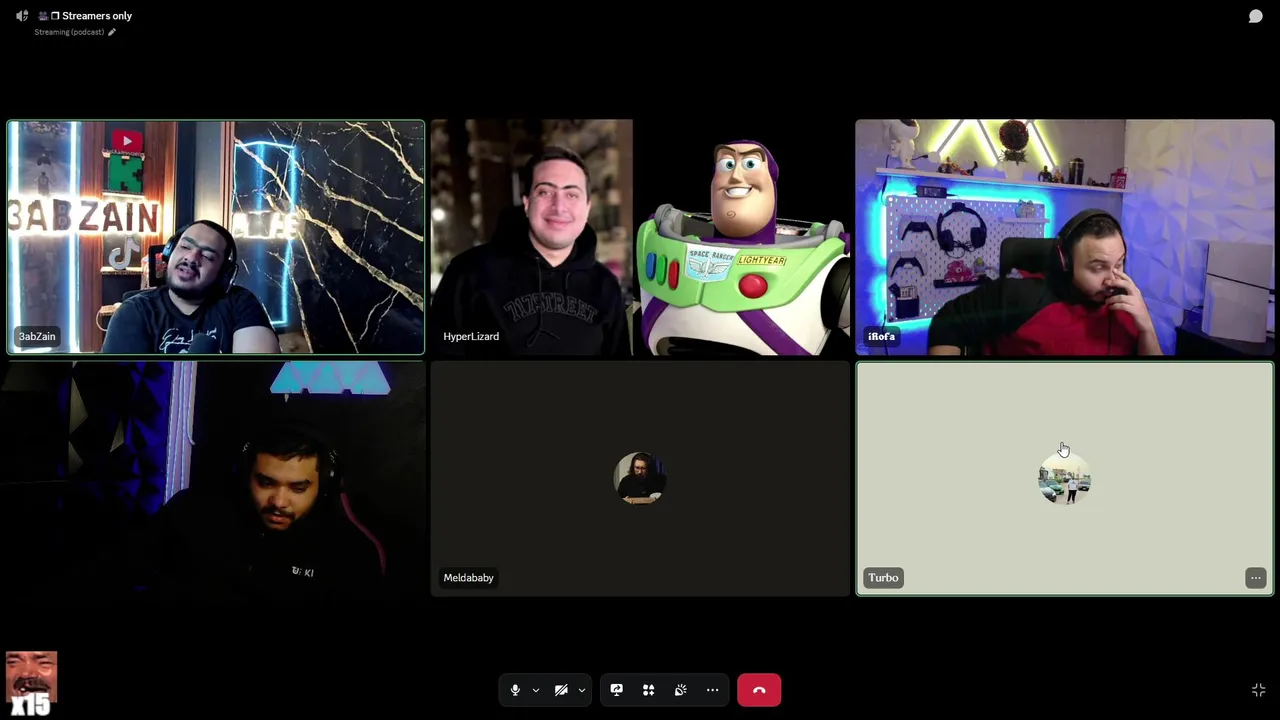Click the x15 emoji overlay

31,684
